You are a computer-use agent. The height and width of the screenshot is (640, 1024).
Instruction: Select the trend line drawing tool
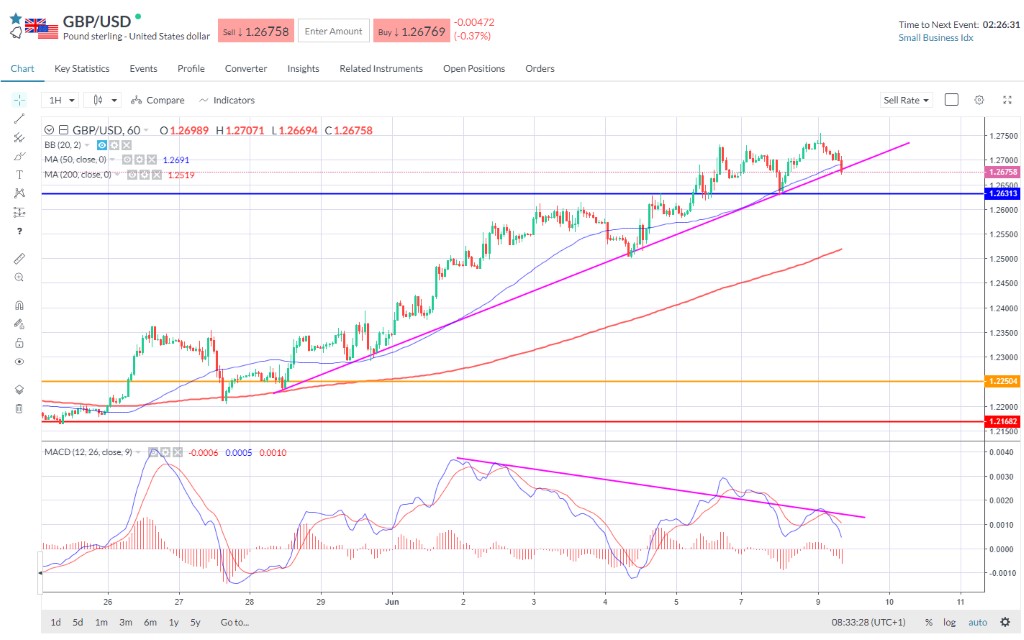19,118
